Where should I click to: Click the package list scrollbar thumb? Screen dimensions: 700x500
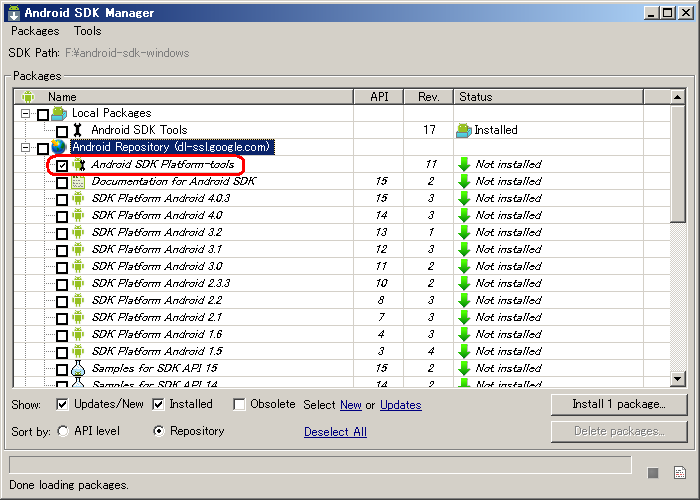[678, 163]
